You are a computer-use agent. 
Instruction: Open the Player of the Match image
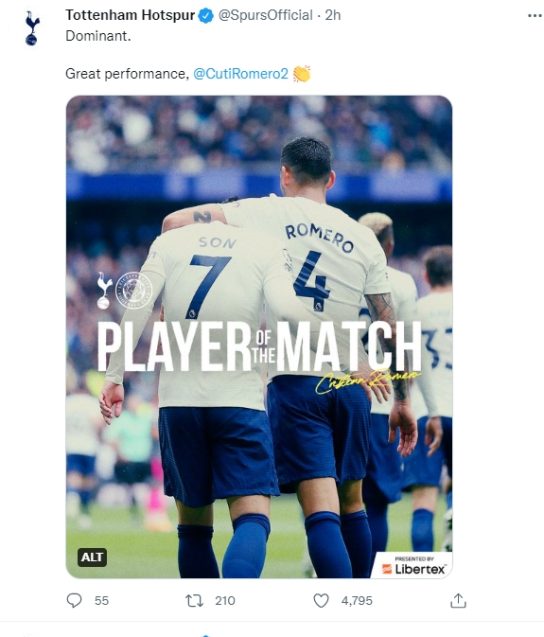click(x=259, y=337)
